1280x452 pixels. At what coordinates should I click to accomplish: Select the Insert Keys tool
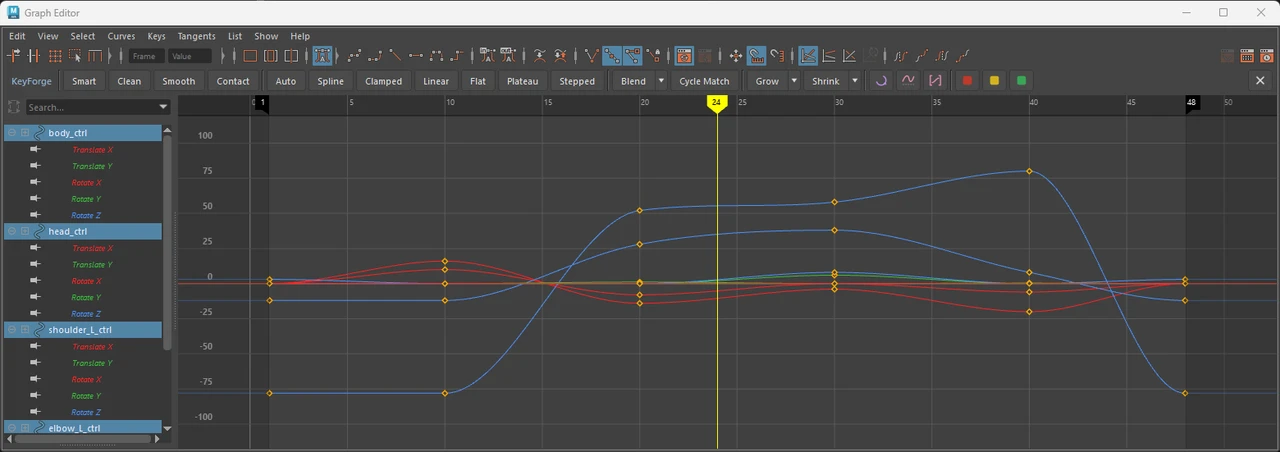point(33,56)
